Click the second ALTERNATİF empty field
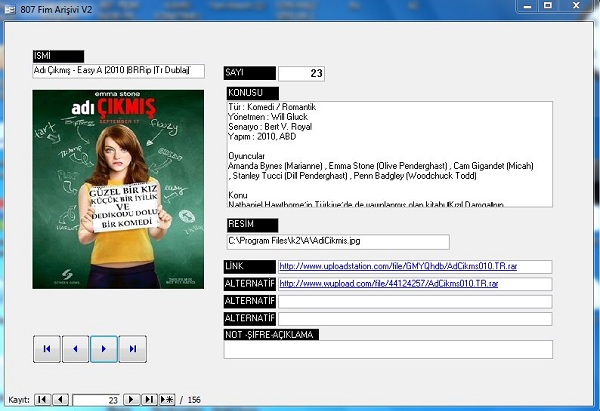The image size is (600, 411). tap(415, 301)
